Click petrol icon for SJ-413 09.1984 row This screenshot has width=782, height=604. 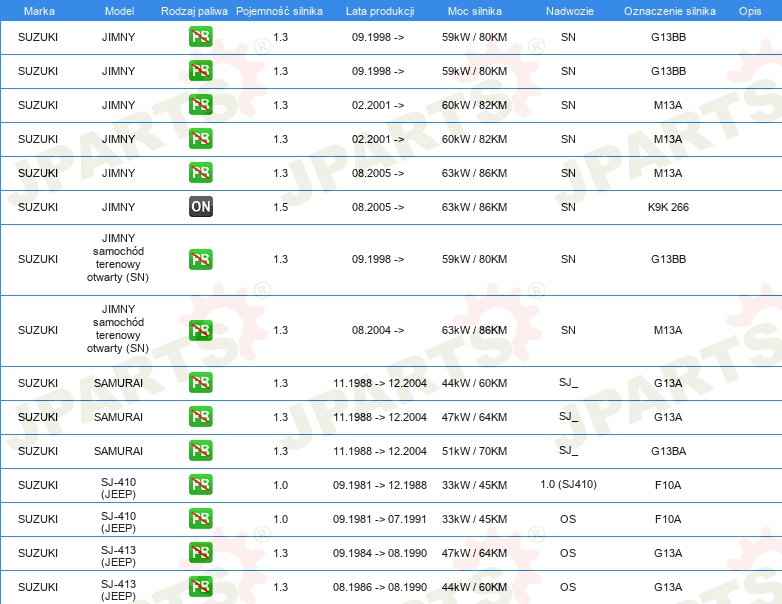click(x=200, y=552)
